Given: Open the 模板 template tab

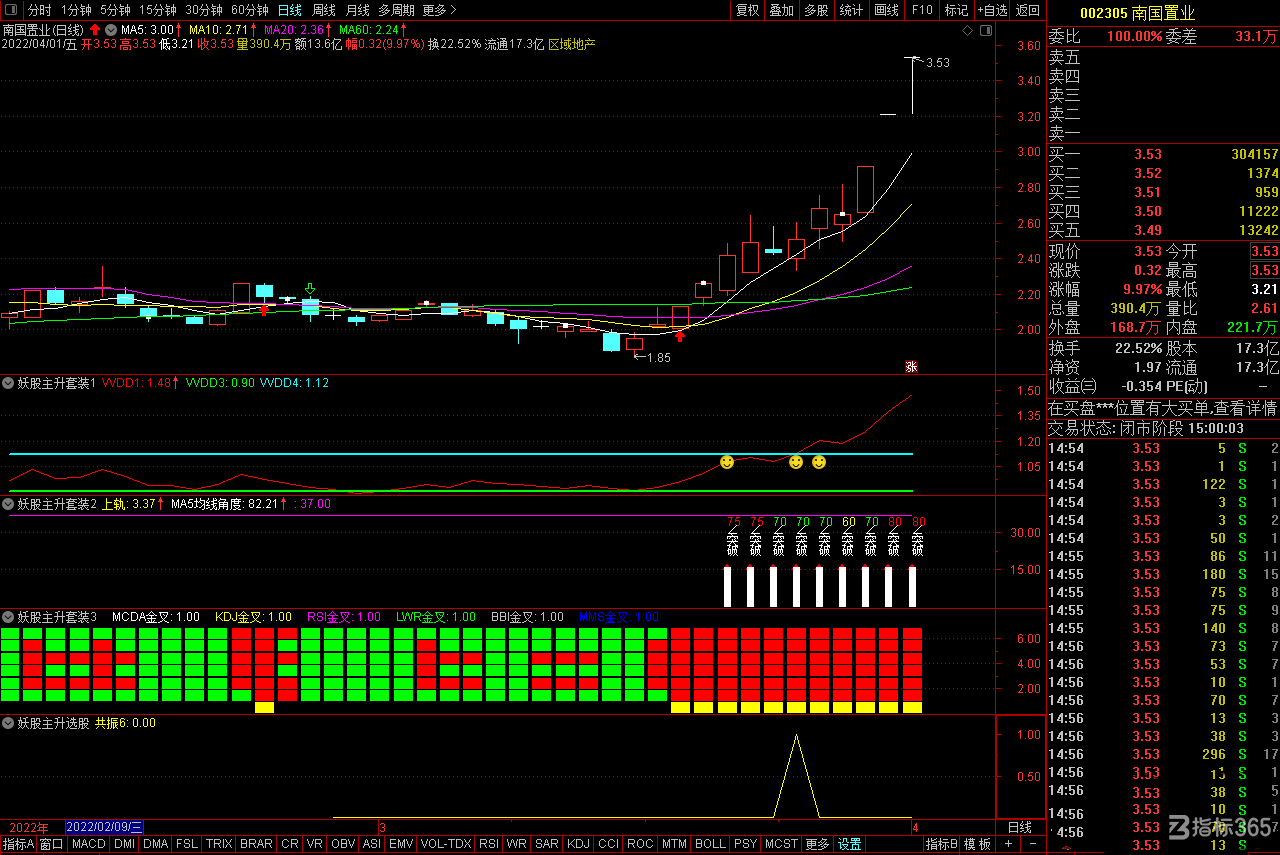Looking at the screenshot, I should coord(977,844).
